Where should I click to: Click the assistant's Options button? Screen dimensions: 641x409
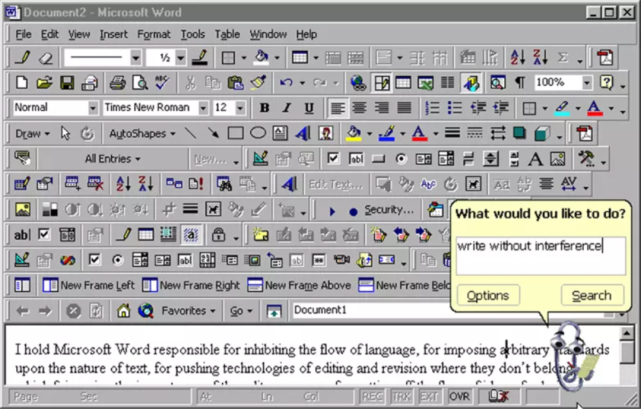click(488, 295)
